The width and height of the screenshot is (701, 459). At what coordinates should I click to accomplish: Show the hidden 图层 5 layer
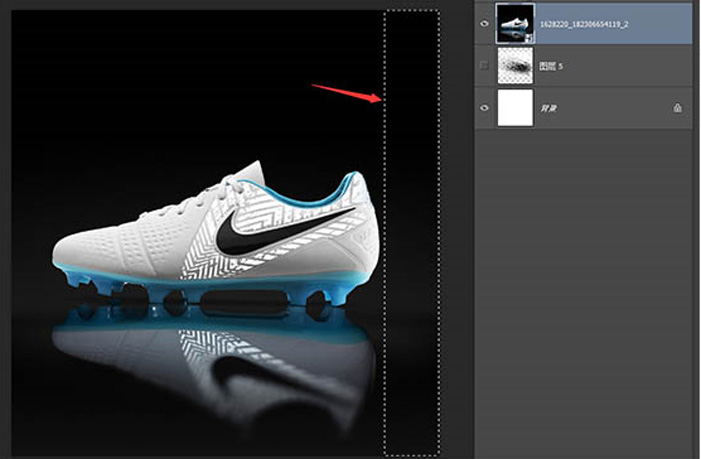pyautogui.click(x=485, y=65)
